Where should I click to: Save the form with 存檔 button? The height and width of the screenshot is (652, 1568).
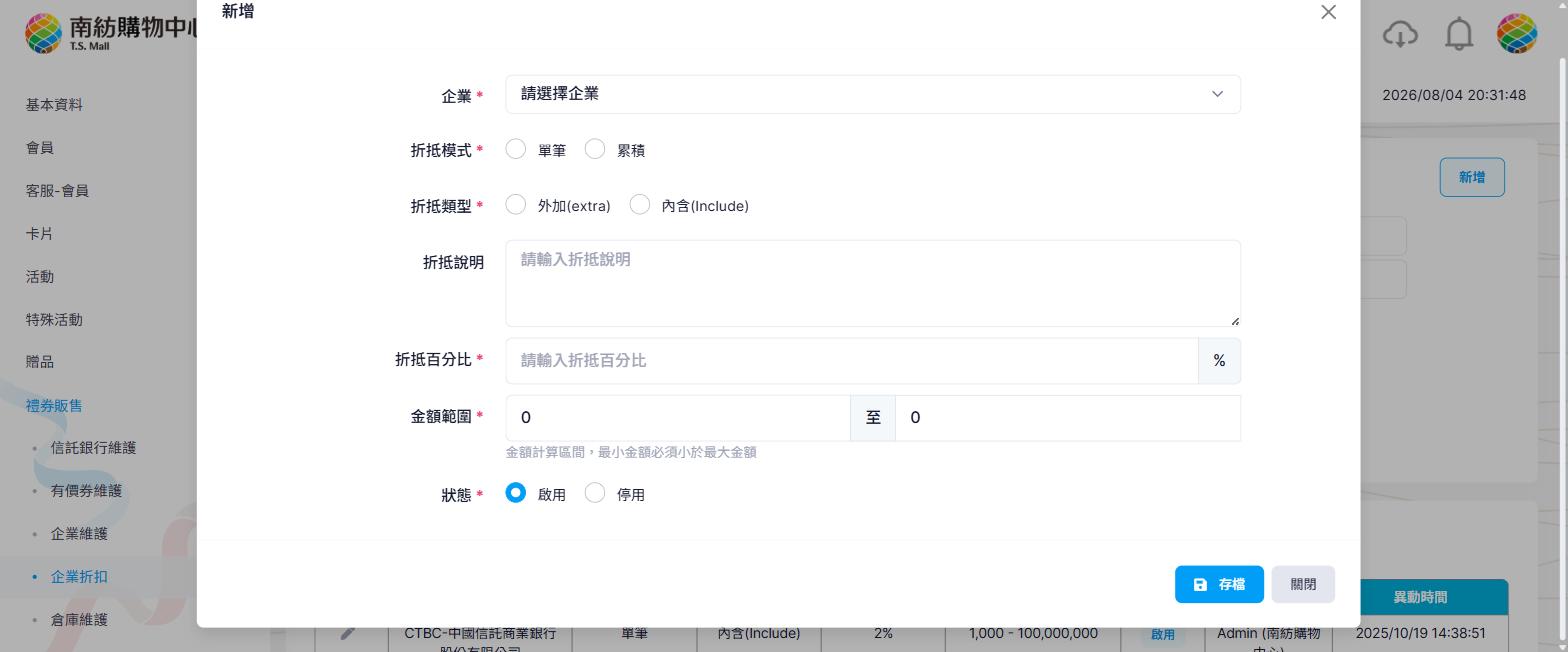pos(1219,584)
